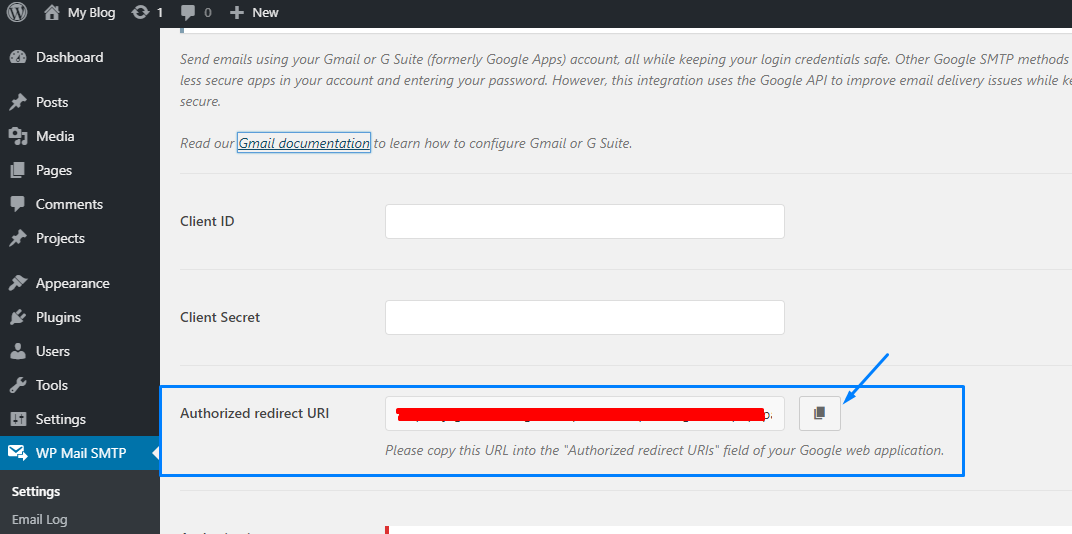1072x534 pixels.
Task: Open the Appearance menu
Action: pyautogui.click(x=72, y=283)
